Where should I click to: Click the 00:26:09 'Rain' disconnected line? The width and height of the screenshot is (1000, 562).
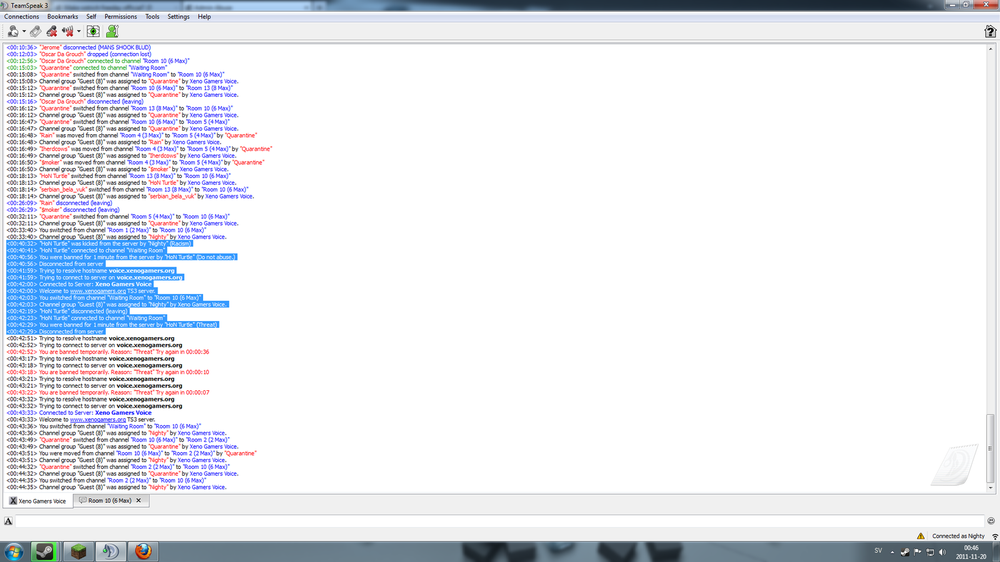[x=59, y=203]
